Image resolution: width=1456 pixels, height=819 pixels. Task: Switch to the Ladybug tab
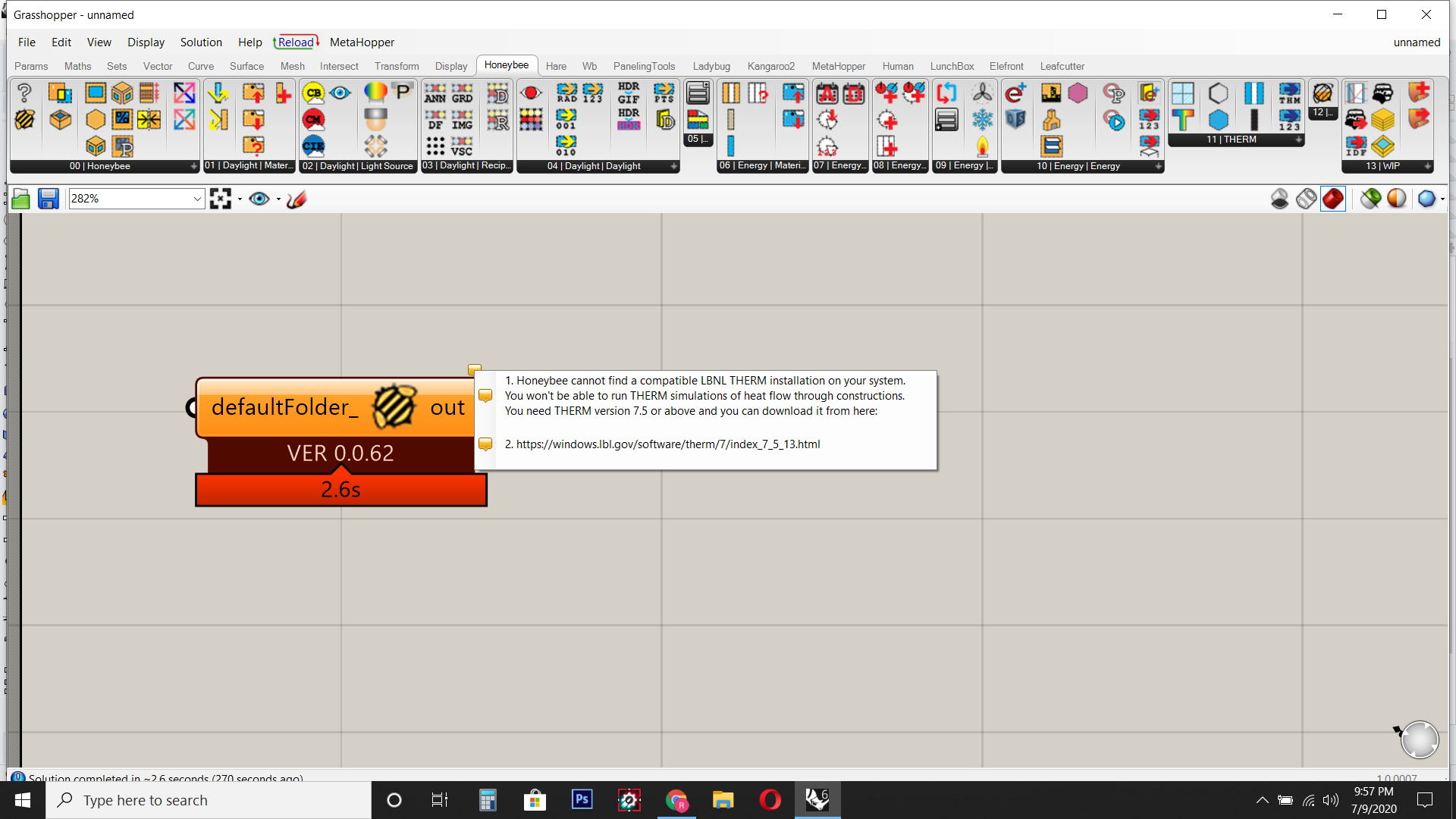coord(711,67)
